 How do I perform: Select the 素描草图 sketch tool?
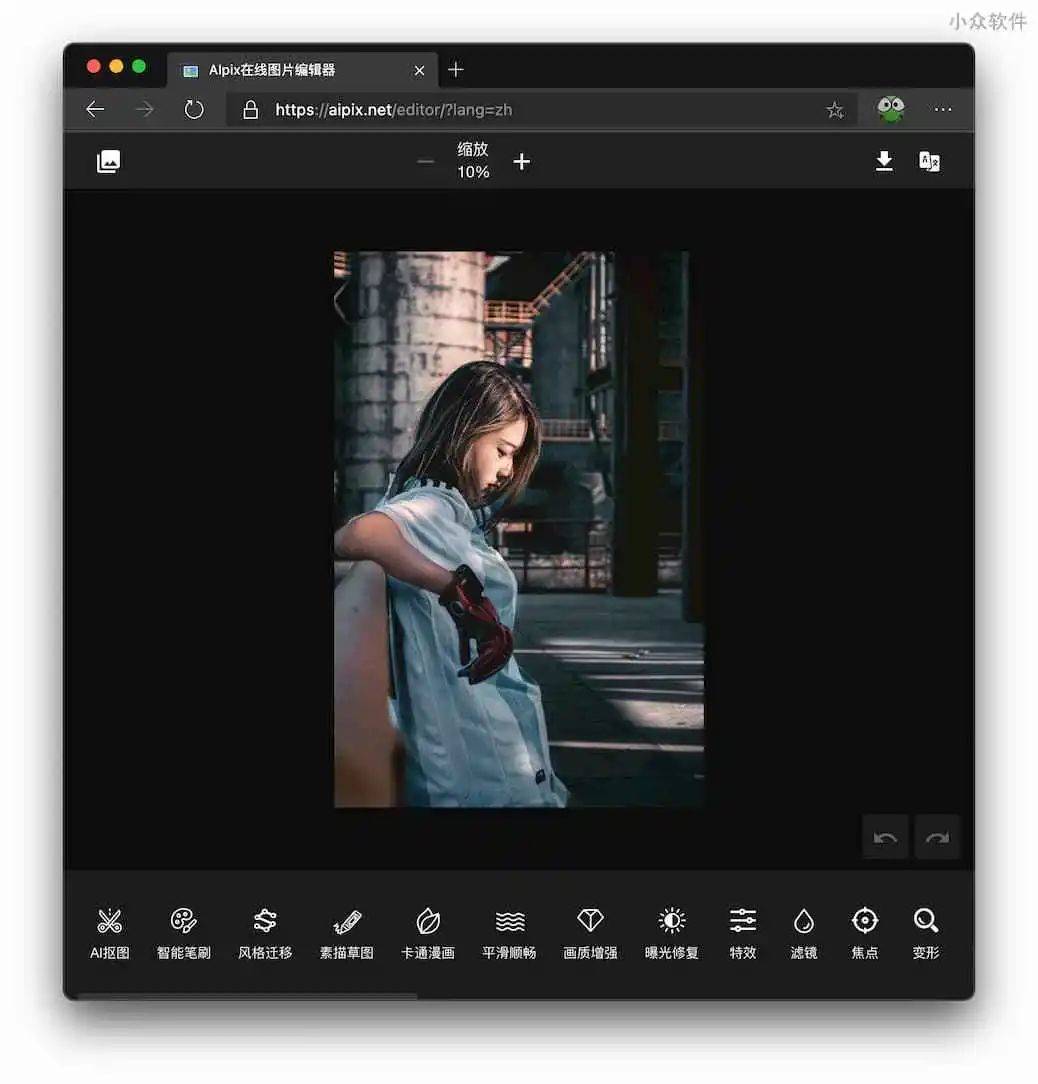tap(346, 933)
